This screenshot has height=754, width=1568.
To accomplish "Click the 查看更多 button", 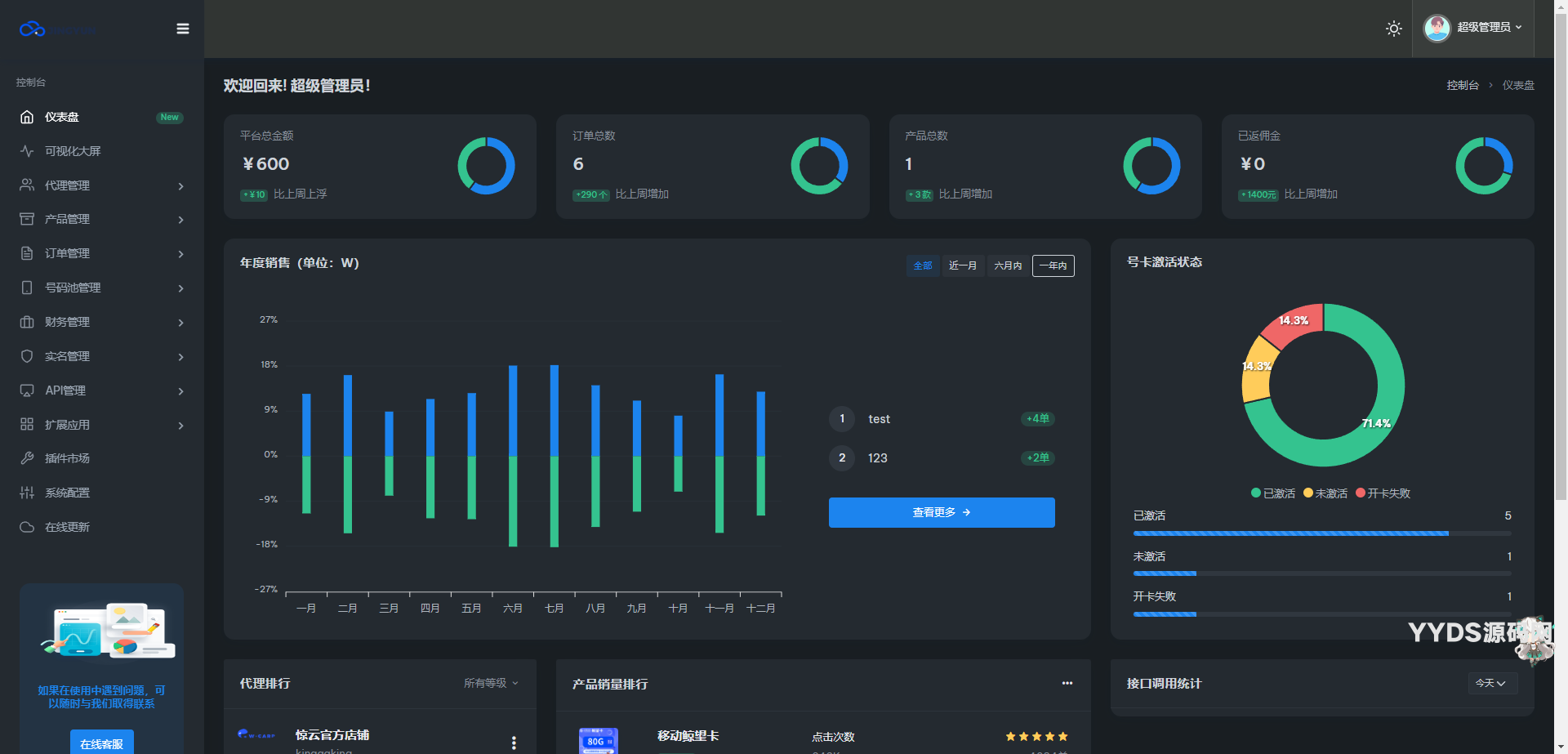I will (x=941, y=512).
